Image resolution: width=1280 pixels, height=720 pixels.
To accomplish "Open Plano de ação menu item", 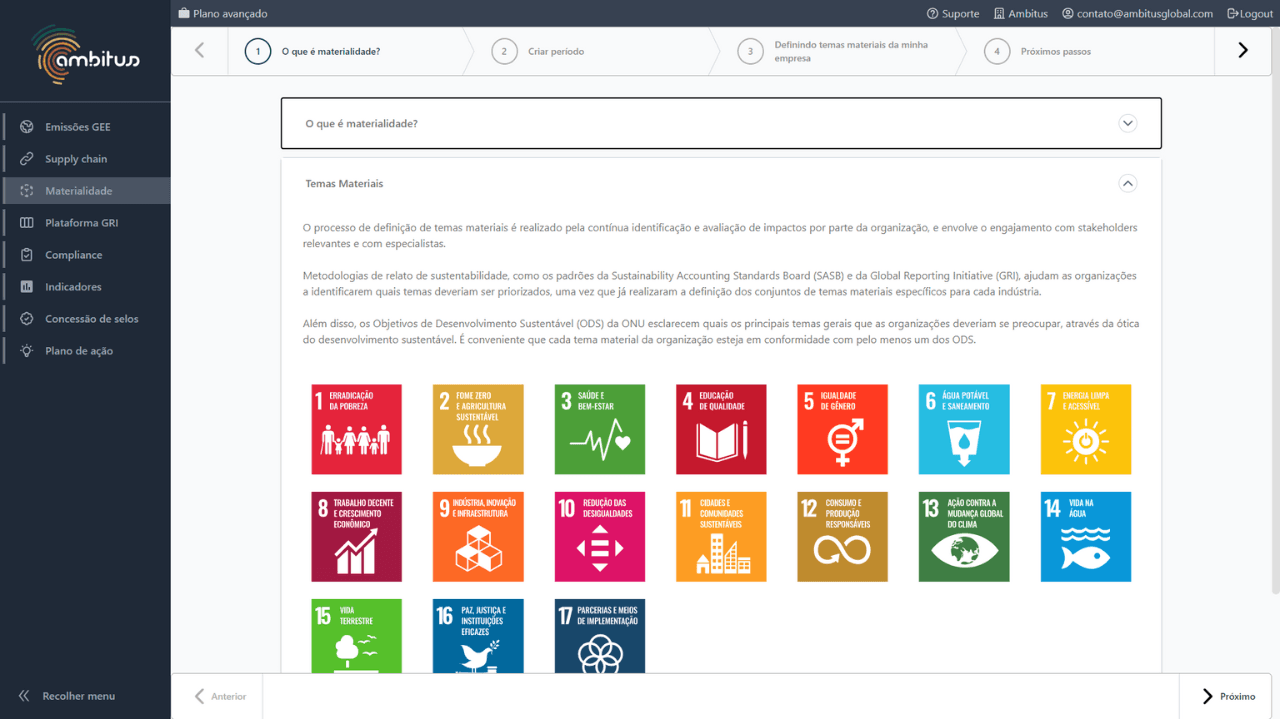I will [86, 351].
